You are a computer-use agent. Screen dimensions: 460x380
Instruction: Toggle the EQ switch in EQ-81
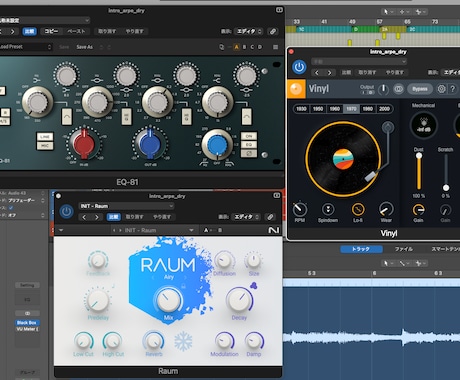pyautogui.click(x=249, y=145)
